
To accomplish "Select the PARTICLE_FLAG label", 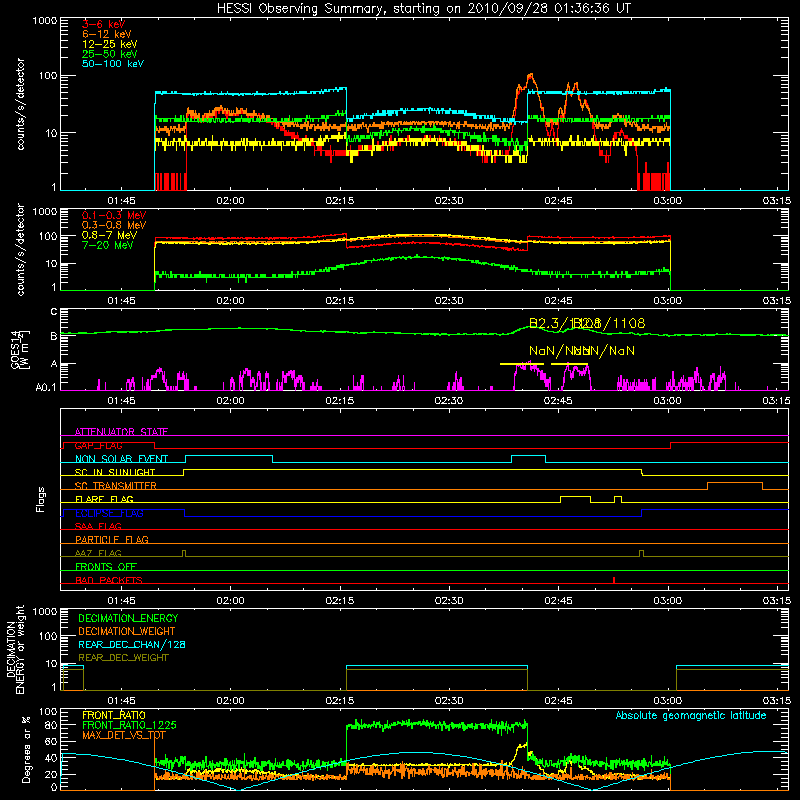I will [x=112, y=539].
